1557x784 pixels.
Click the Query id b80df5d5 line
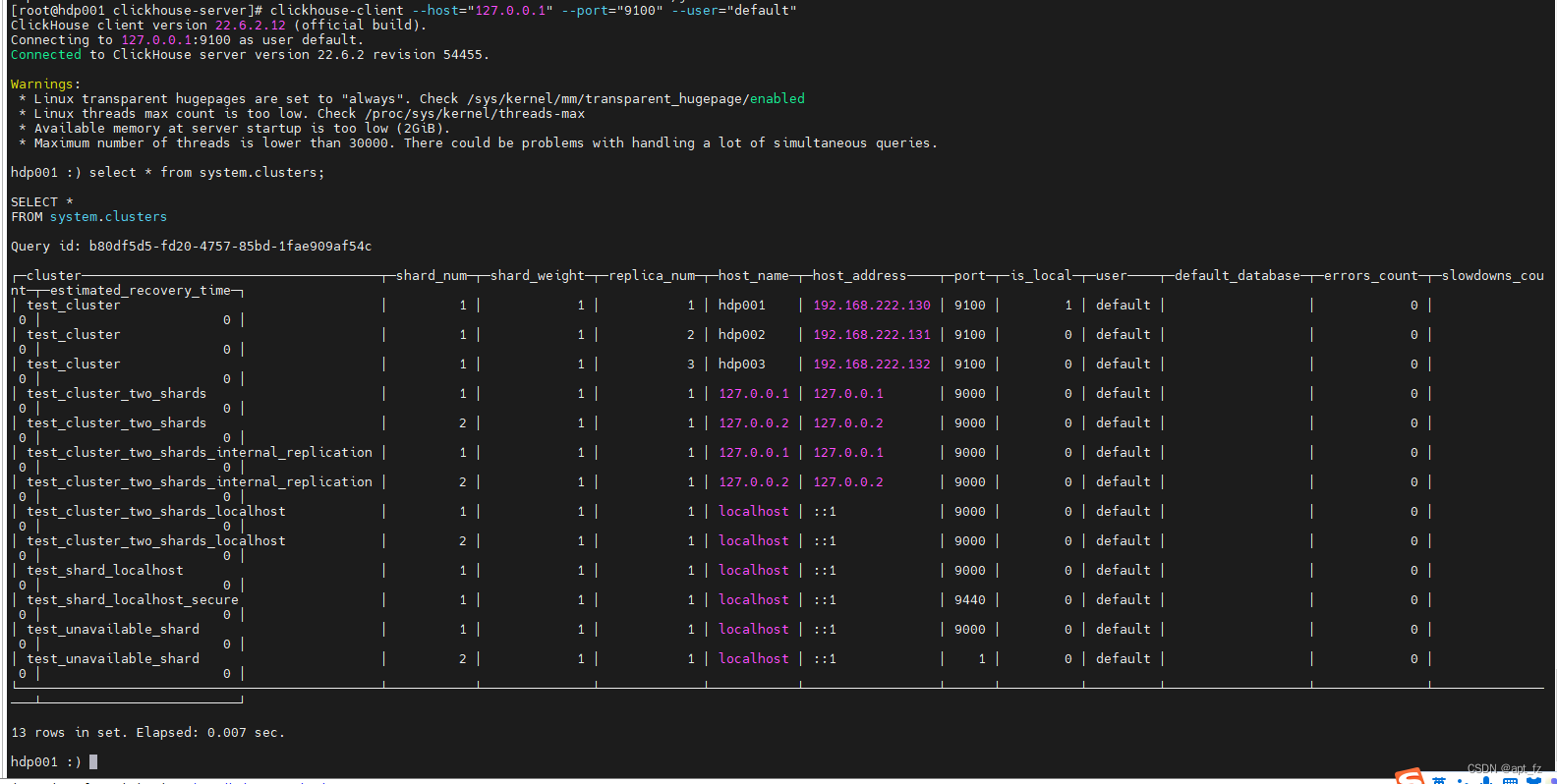(x=192, y=247)
